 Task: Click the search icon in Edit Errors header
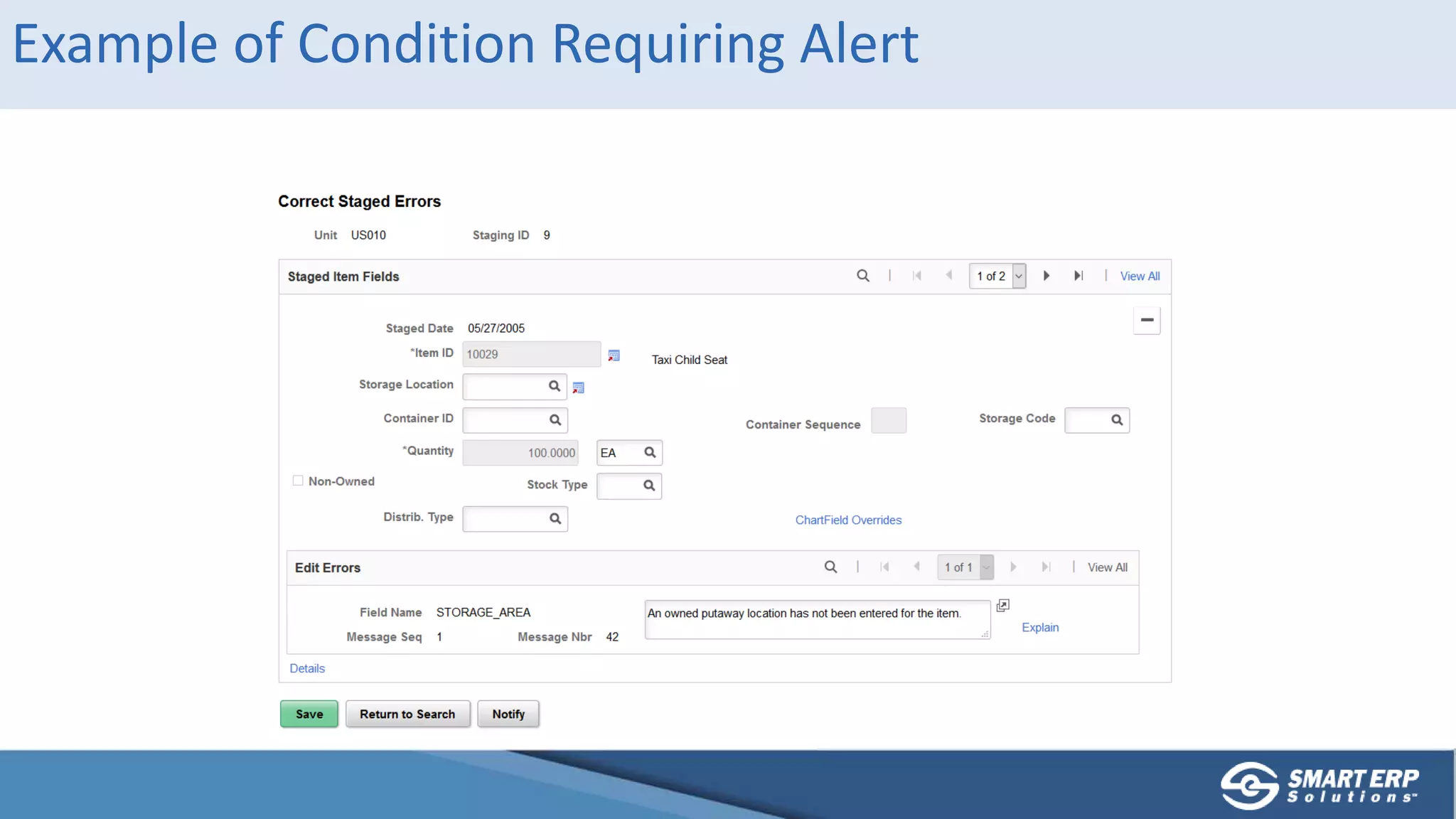point(830,567)
